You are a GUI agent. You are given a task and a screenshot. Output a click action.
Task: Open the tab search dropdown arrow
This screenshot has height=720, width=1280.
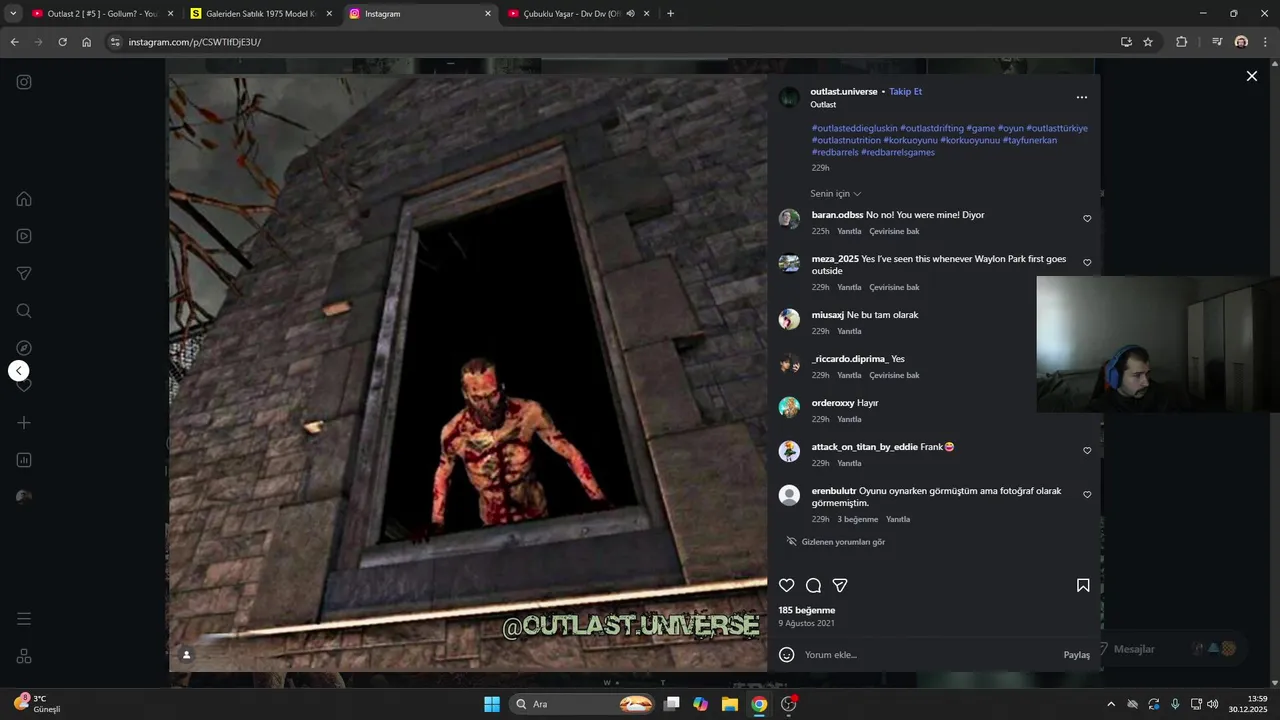point(12,14)
